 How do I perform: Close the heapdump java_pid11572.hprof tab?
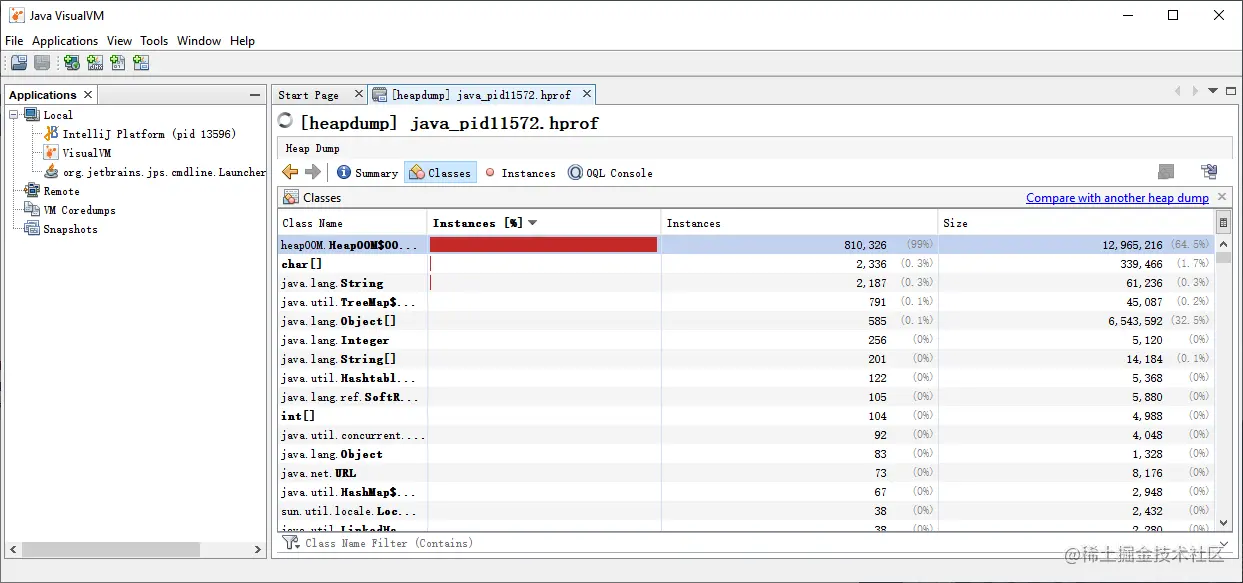(x=587, y=94)
